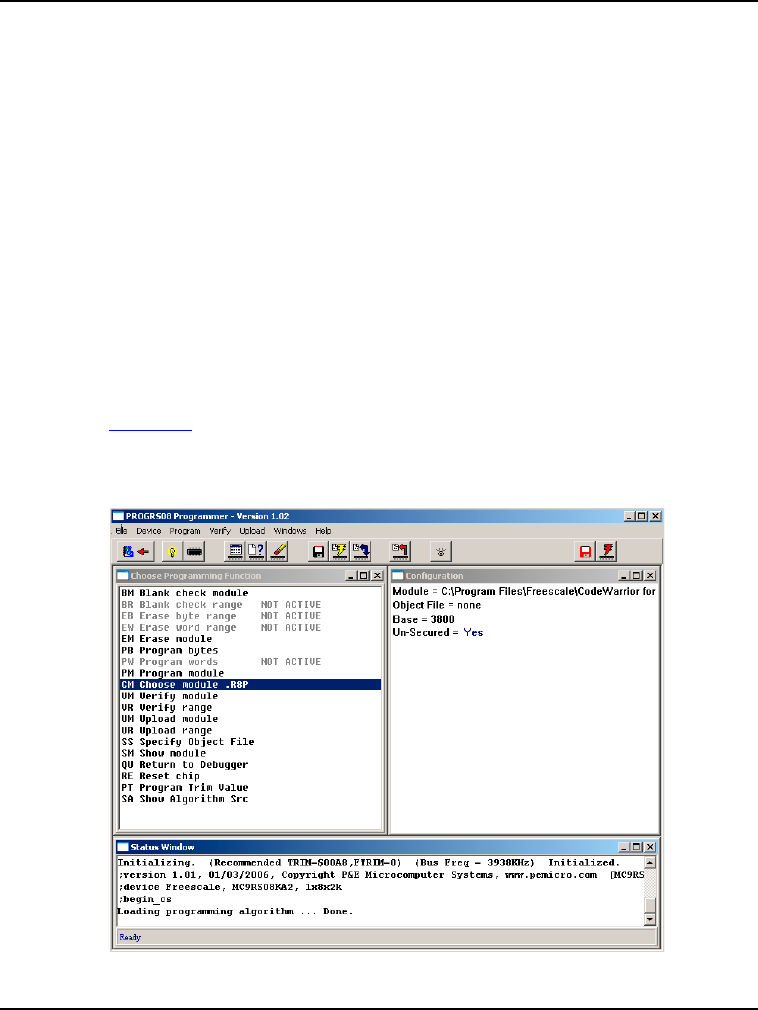Click the small eye-shaped toolbar icon
The image size is (758, 1010).
point(441,551)
